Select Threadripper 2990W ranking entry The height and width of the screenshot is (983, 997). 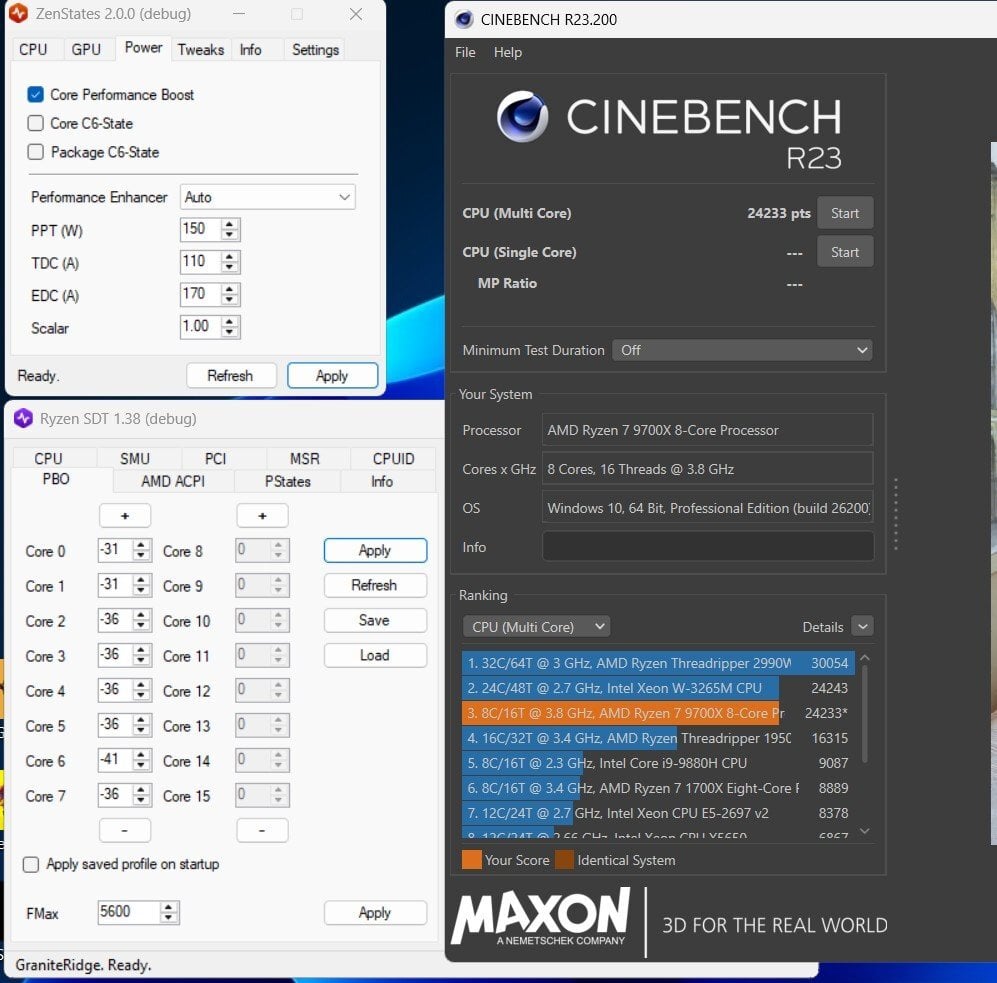(x=658, y=663)
